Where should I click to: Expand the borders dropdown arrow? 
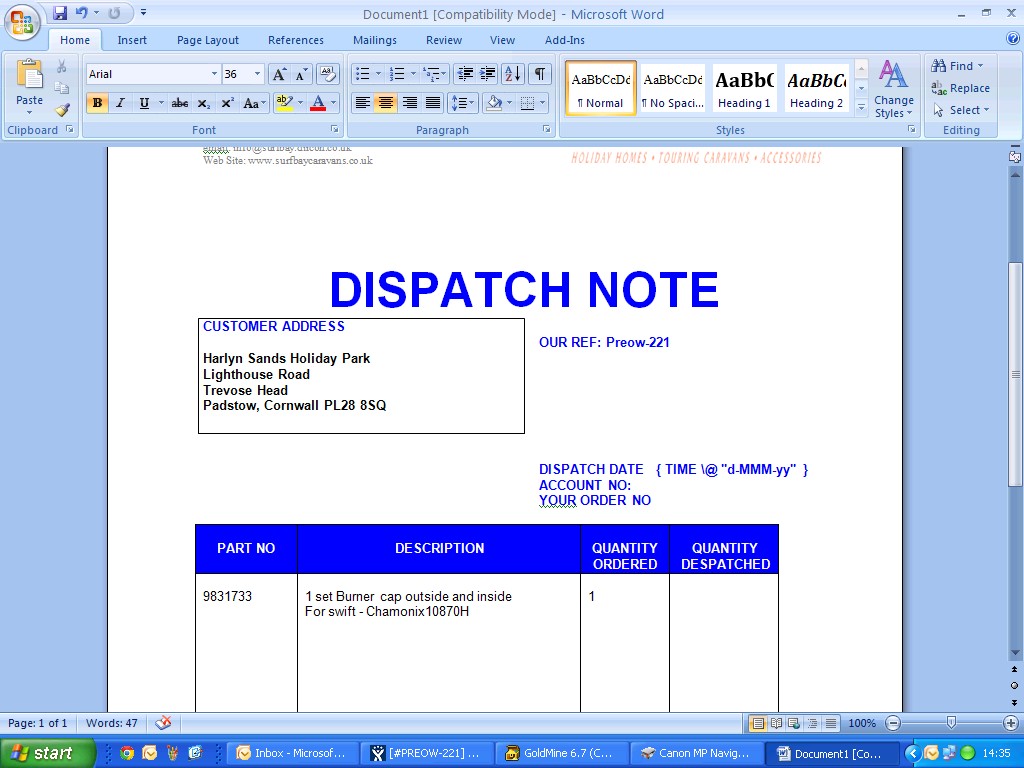[x=542, y=103]
